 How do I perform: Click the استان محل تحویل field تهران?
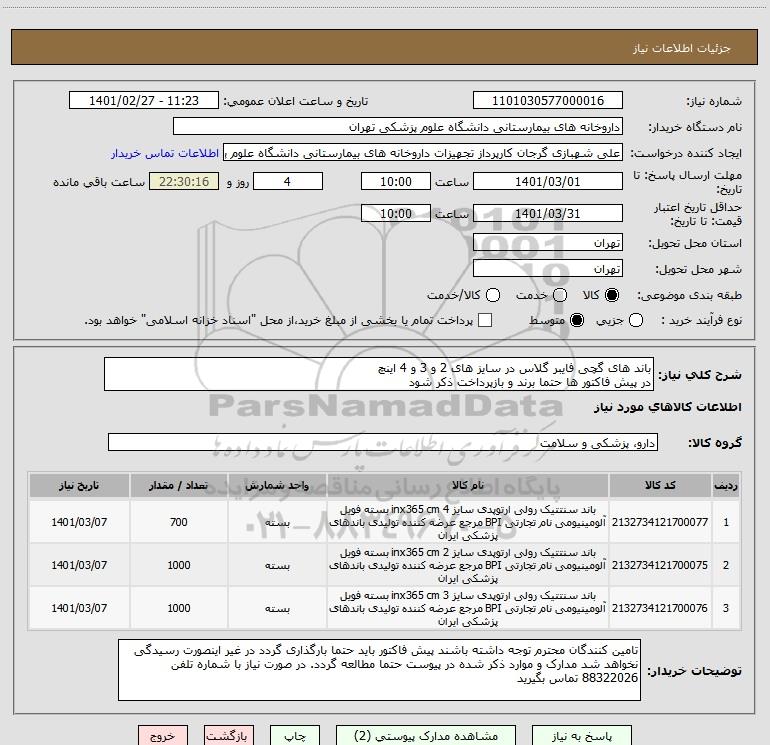pos(548,243)
